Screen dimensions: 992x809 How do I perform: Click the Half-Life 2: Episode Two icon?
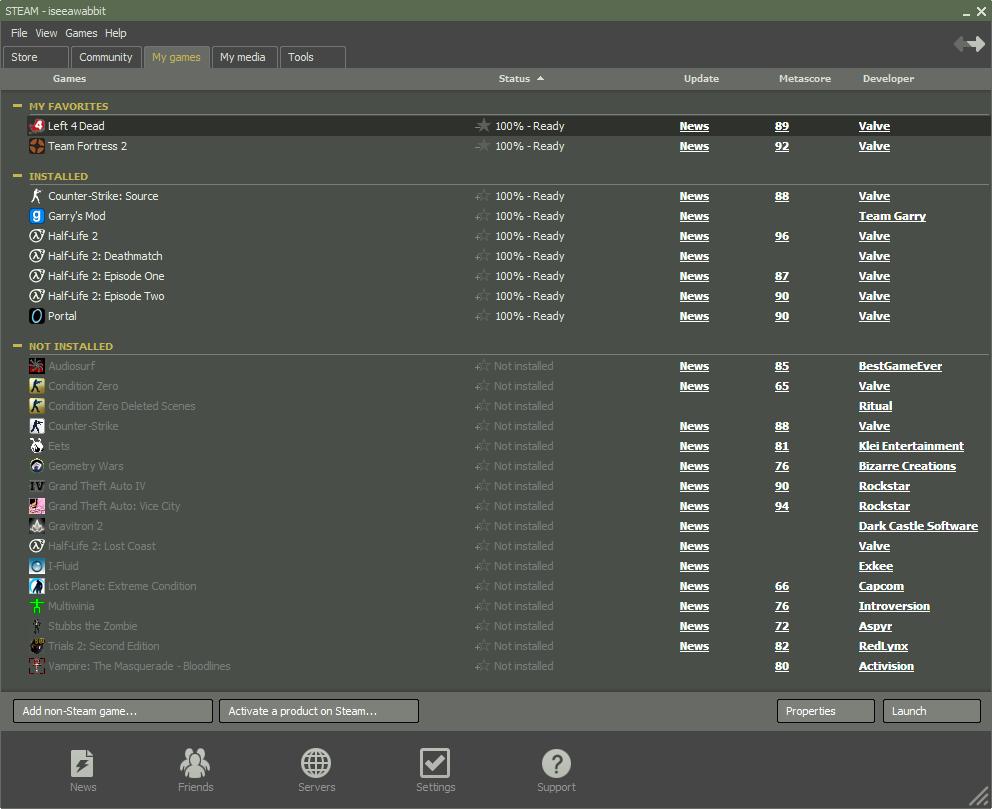37,296
